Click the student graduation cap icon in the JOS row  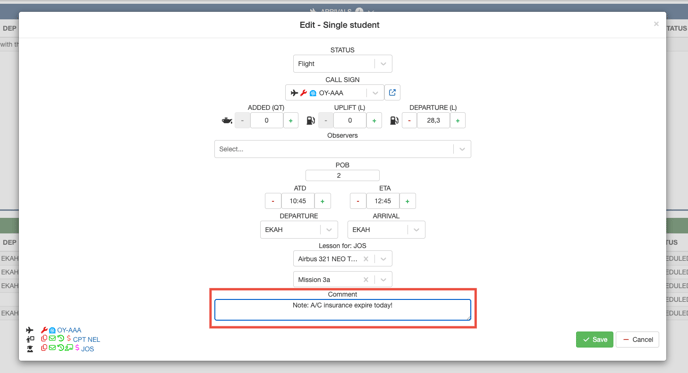click(x=30, y=349)
